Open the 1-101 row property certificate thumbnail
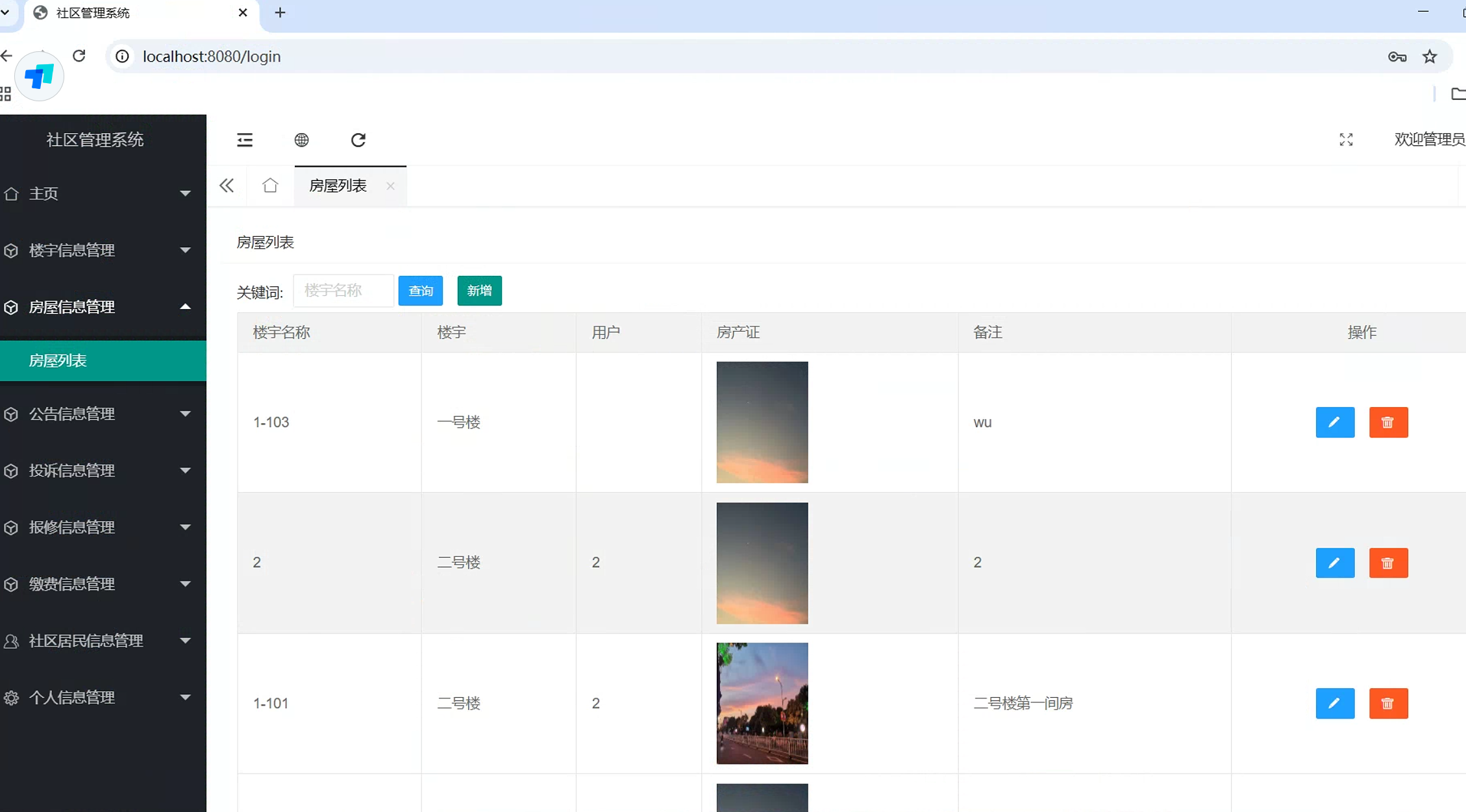The image size is (1466, 812). pyautogui.click(x=762, y=704)
